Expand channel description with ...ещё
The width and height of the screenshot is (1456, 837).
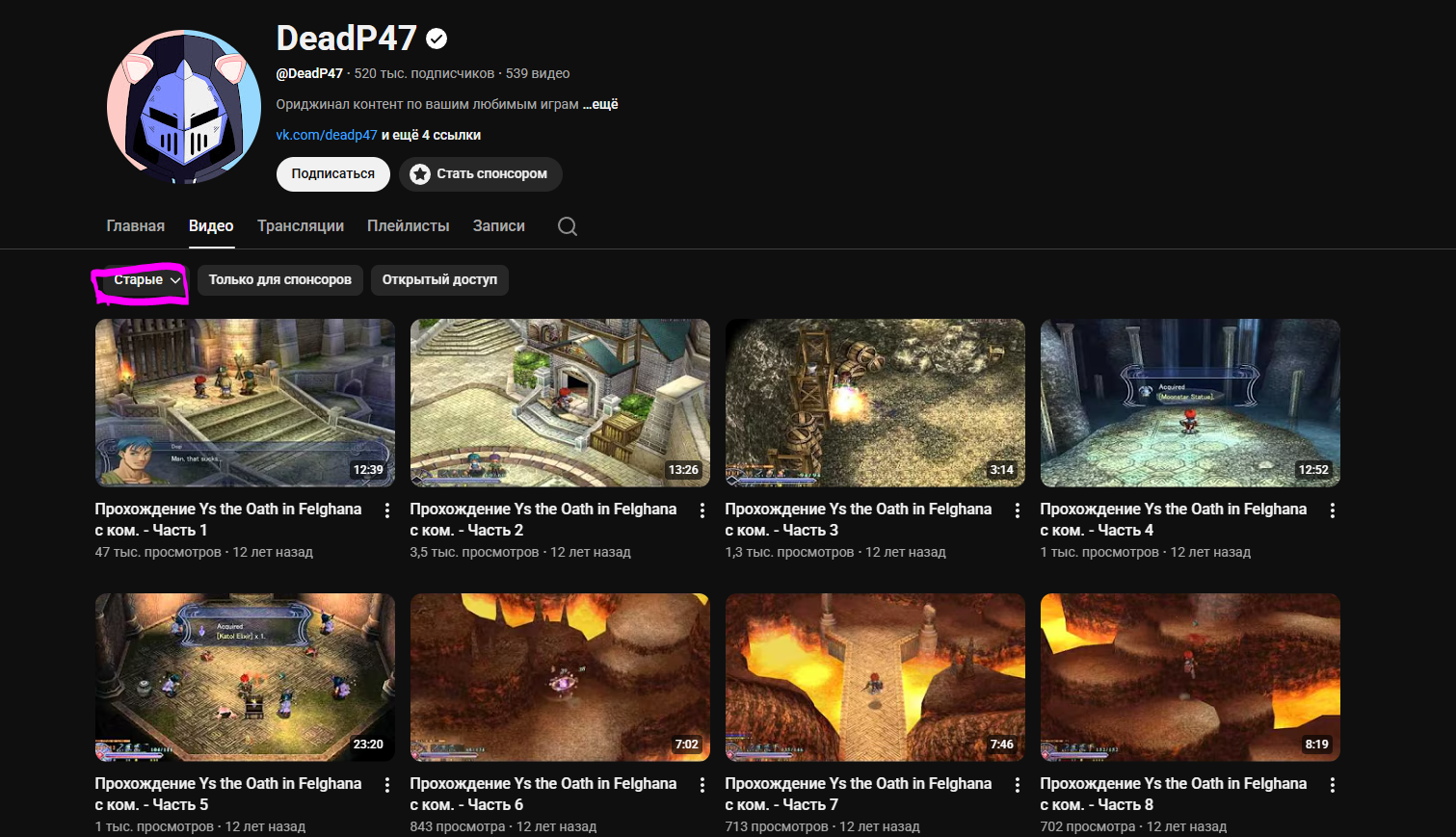(x=600, y=104)
